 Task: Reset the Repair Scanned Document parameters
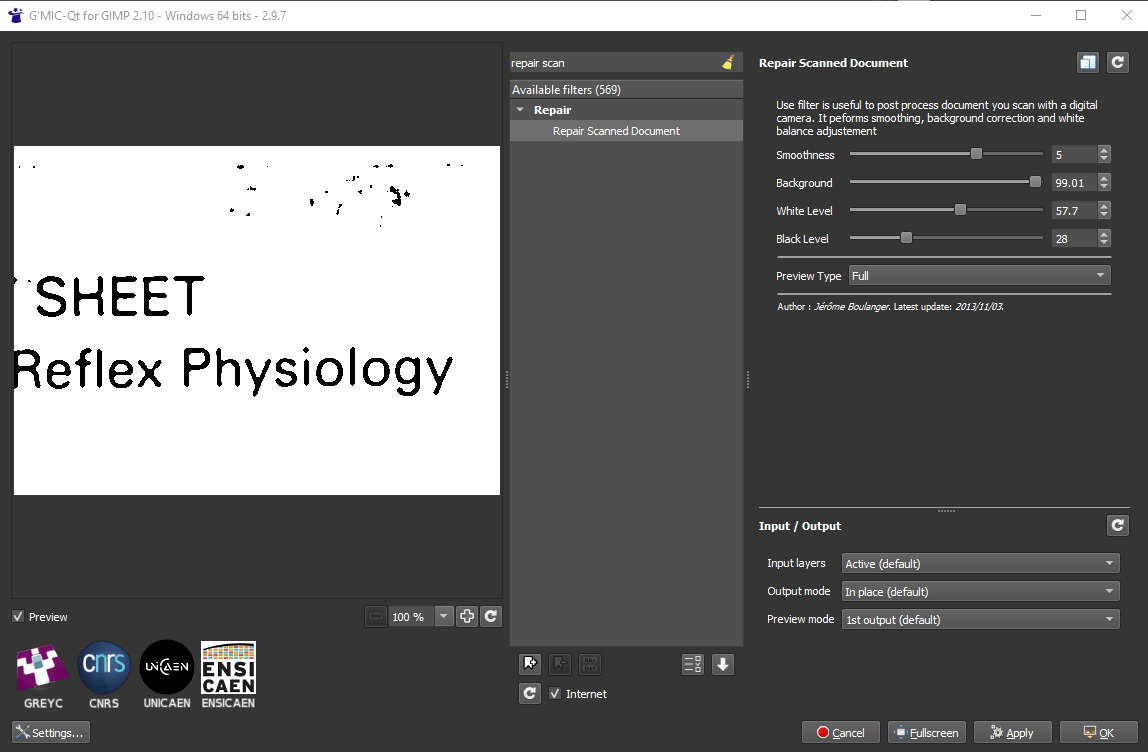tap(1118, 62)
